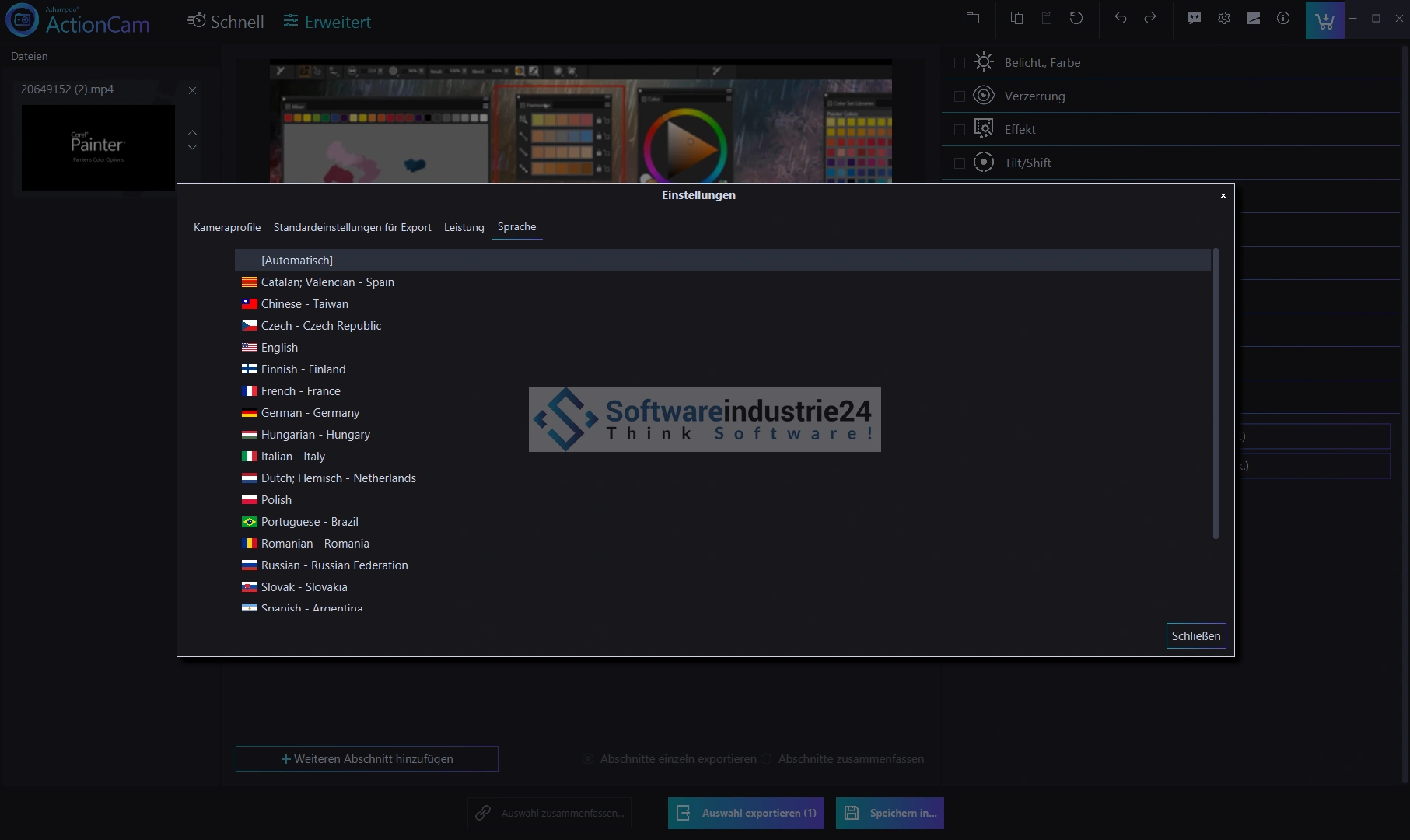This screenshot has height=840, width=1410.
Task: Move file down with the down chevron
Action: (192, 147)
